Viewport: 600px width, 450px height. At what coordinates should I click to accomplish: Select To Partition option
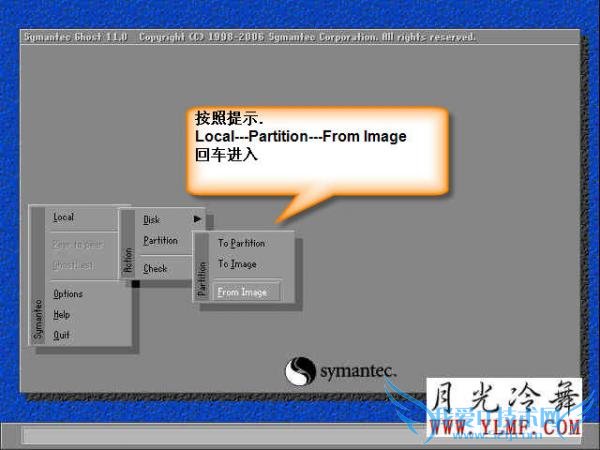click(241, 243)
